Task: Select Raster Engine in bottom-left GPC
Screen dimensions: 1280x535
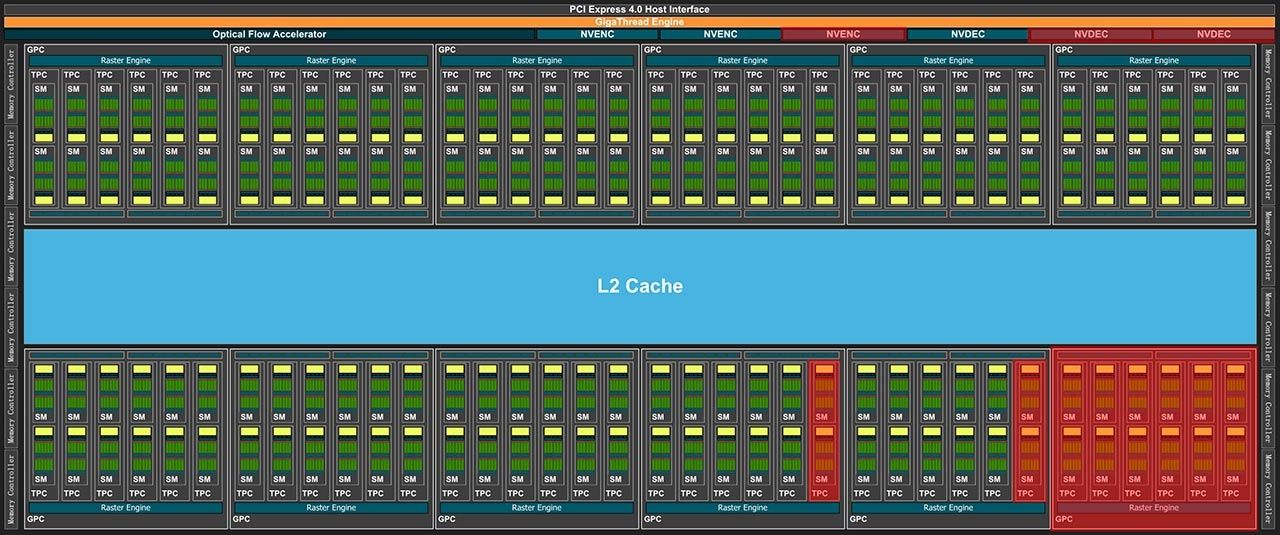Action: pos(126,507)
